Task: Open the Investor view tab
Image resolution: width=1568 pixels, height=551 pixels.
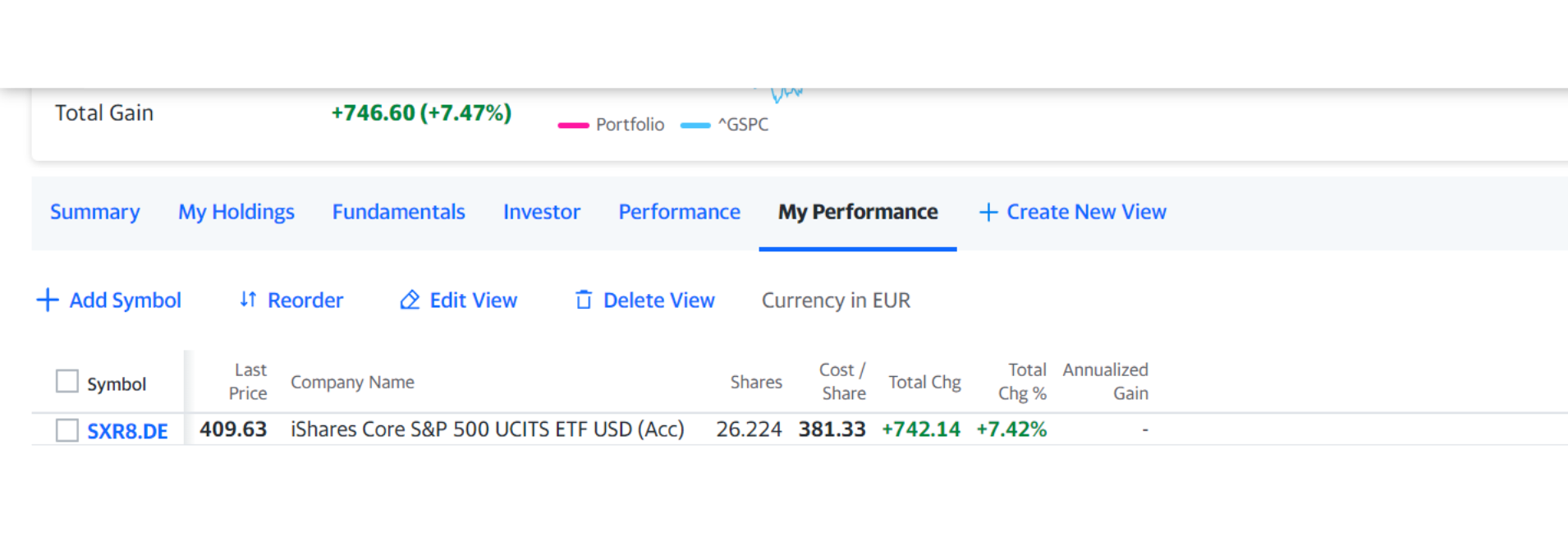Action: (x=542, y=212)
